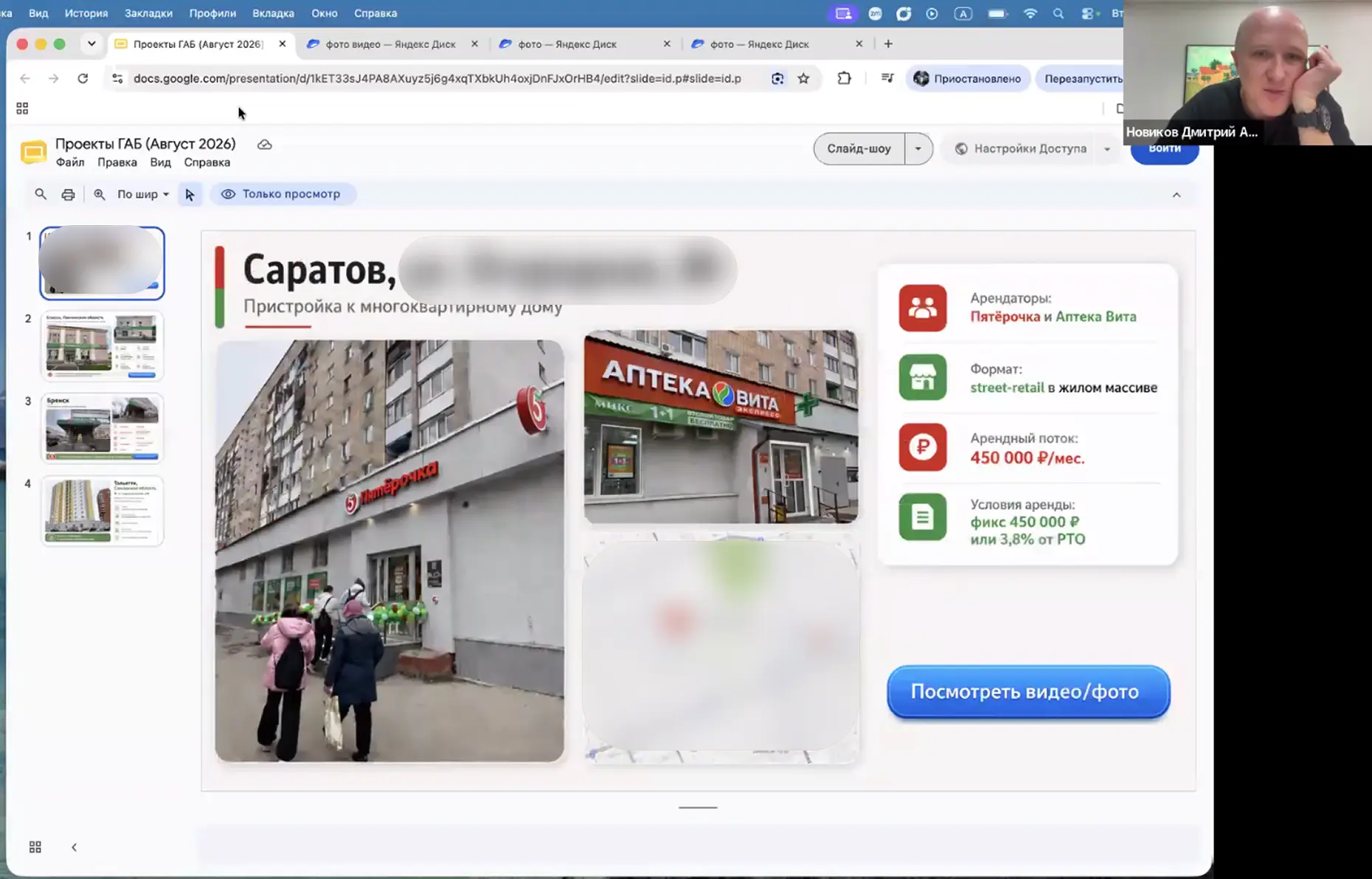Expand the Настройки Доступа dropdown arrow
The image size is (1372, 879).
coord(1106,149)
